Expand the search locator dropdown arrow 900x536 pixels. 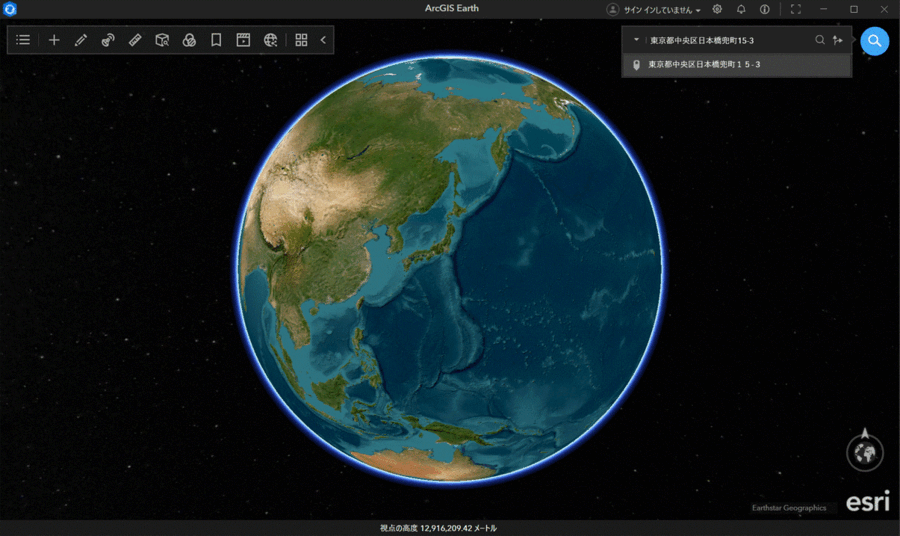click(x=636, y=40)
